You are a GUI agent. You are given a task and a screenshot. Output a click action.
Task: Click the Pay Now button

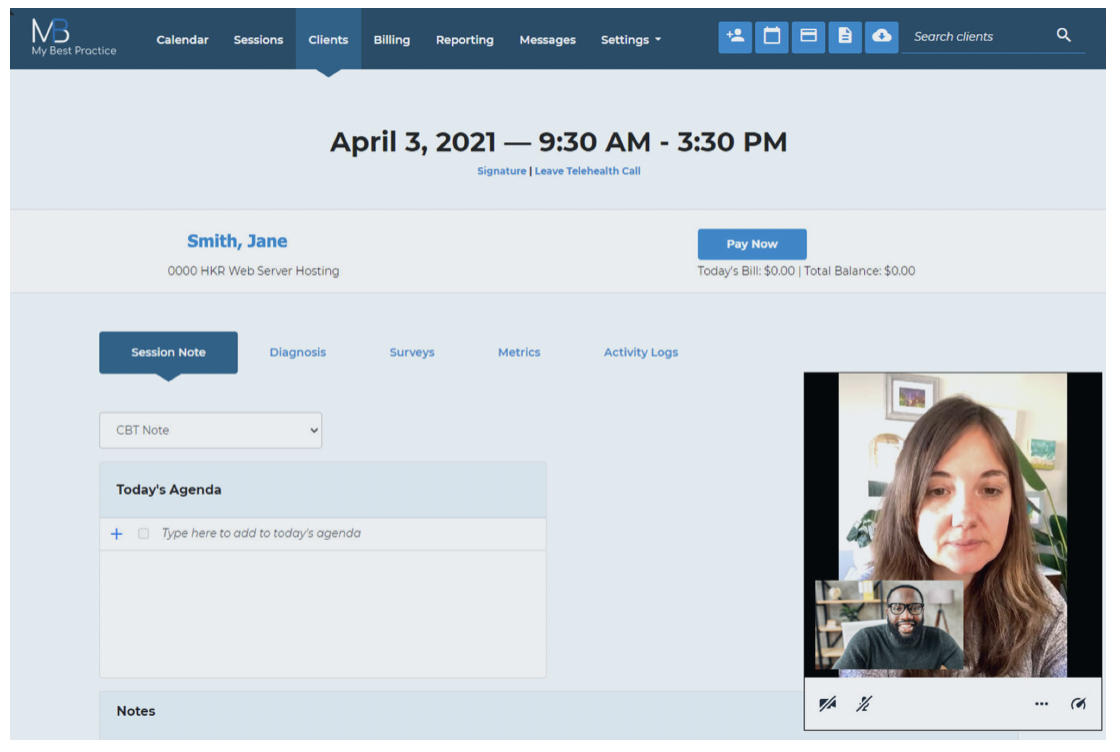pyautogui.click(x=751, y=244)
